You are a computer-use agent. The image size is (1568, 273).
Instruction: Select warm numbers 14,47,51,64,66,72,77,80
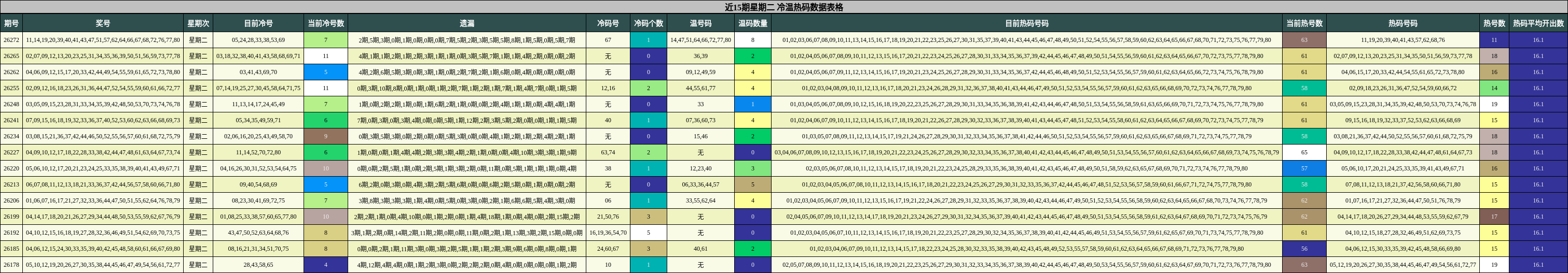tap(700, 40)
